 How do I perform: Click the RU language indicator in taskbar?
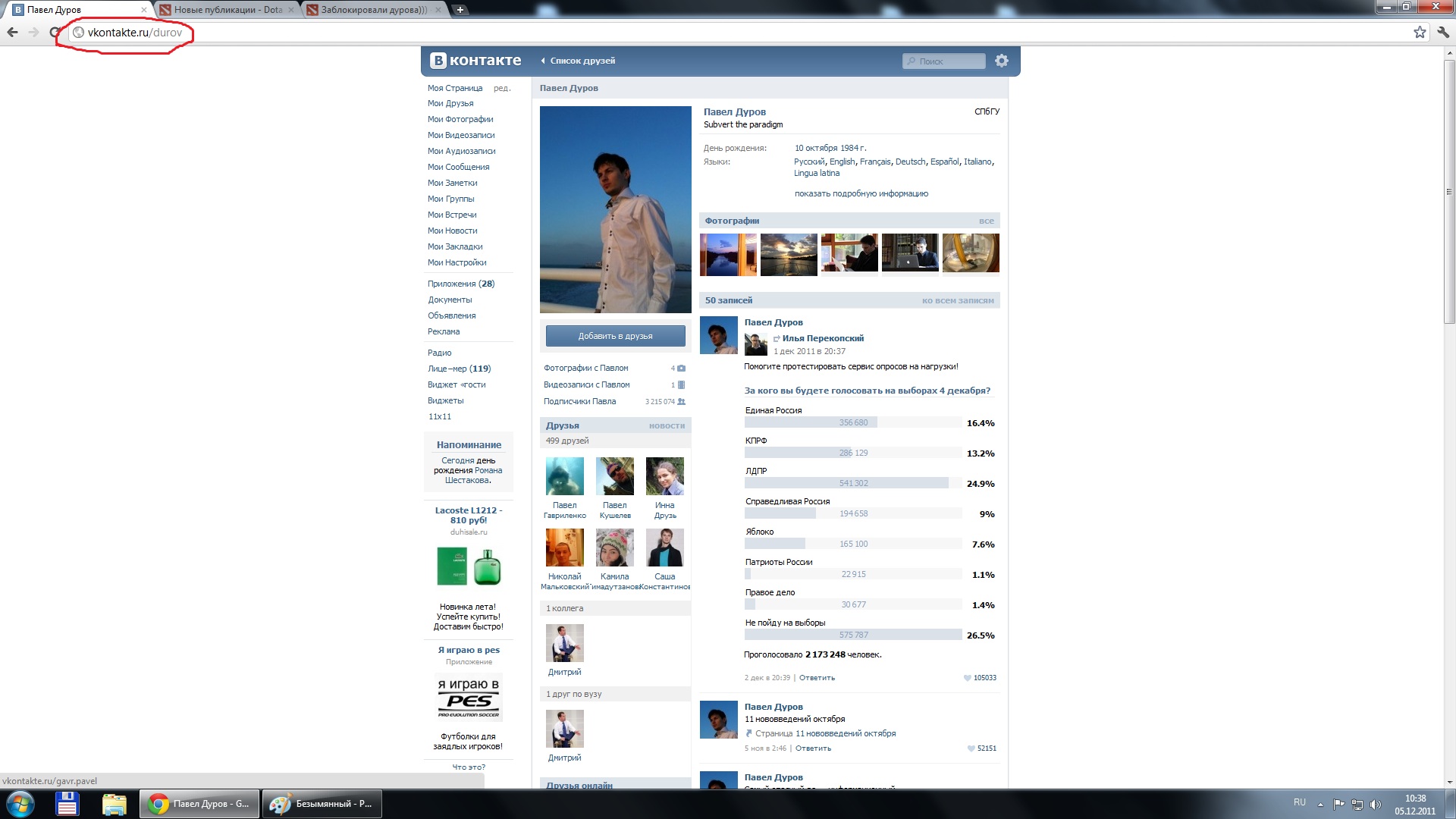1300,802
